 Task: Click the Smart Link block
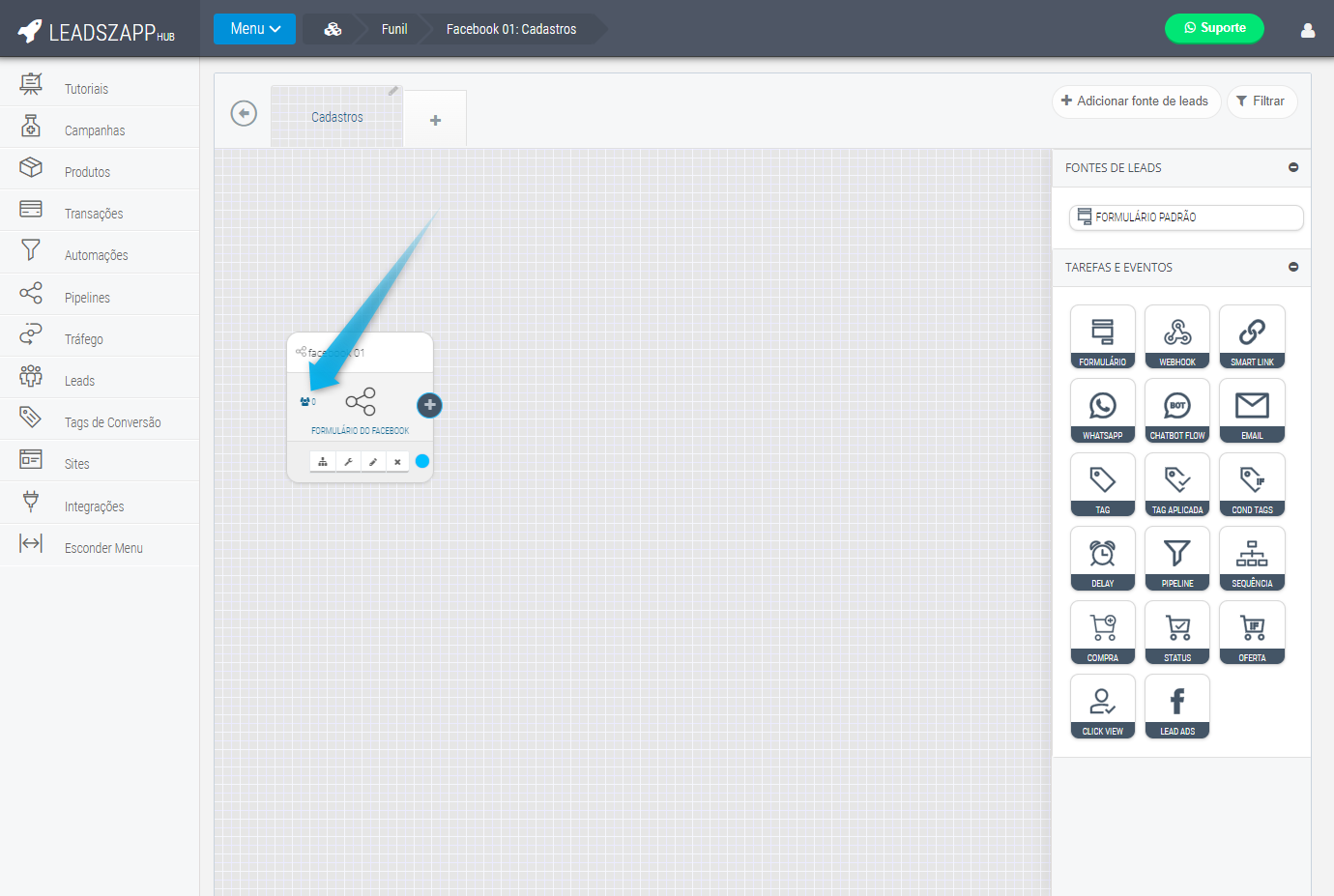click(1252, 336)
